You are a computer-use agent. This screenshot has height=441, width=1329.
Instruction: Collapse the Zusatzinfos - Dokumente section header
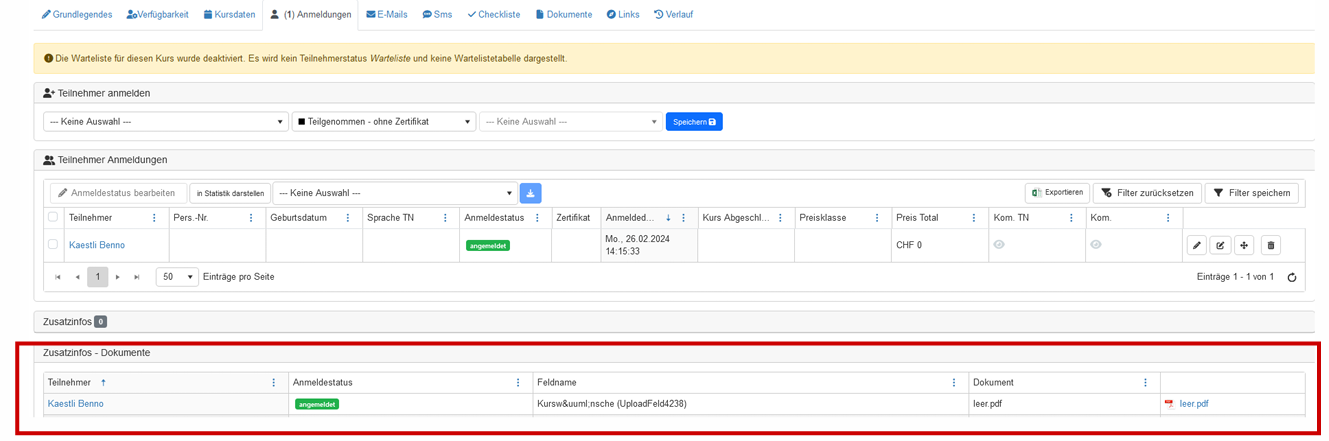(674, 353)
